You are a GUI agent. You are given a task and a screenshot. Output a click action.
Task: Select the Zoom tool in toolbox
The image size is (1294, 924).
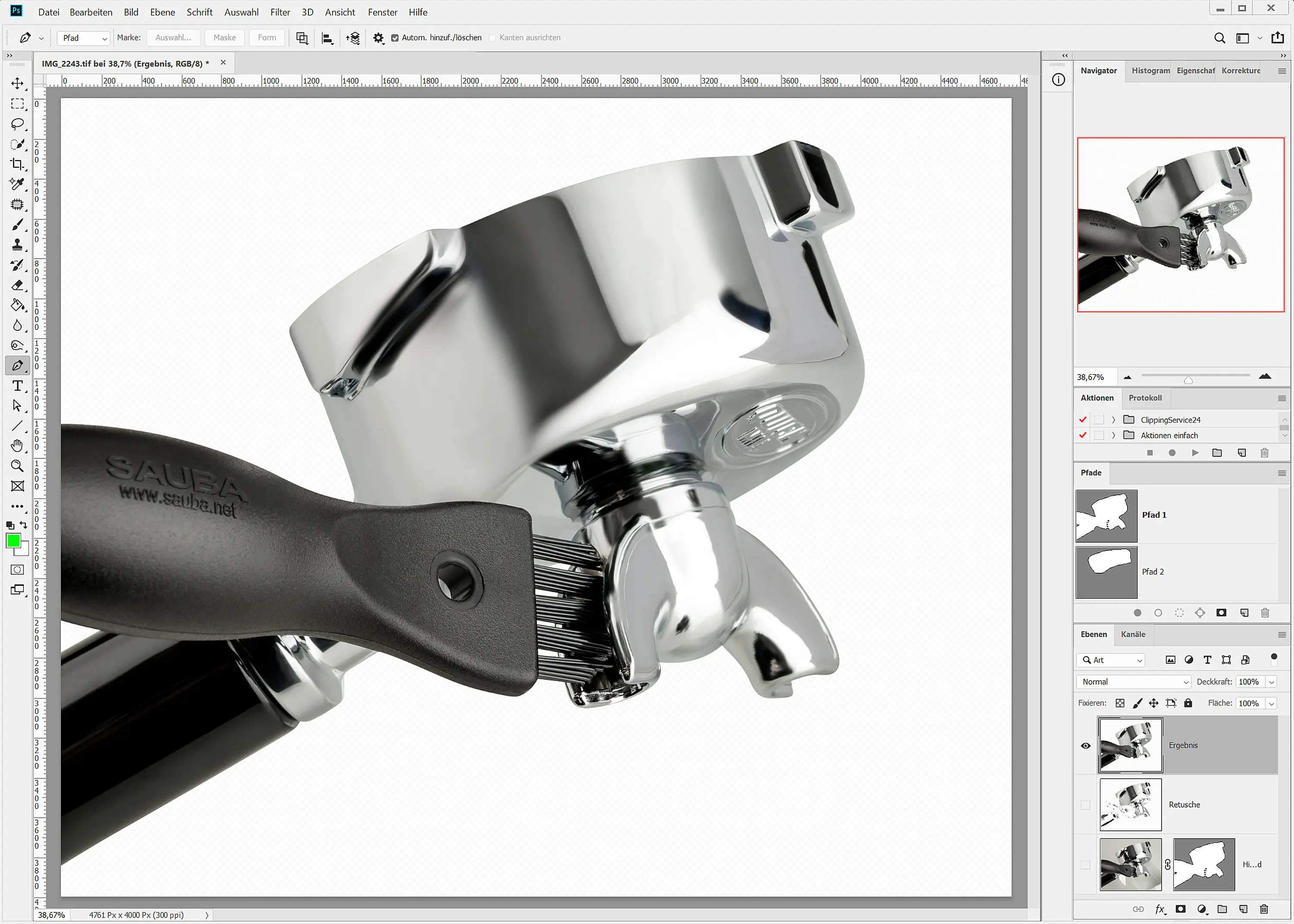pyautogui.click(x=17, y=466)
